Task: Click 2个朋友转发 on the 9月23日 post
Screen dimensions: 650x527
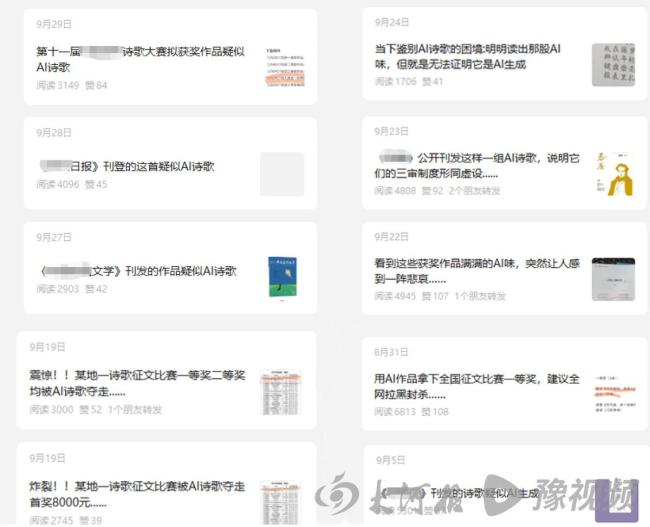Action: (475, 190)
